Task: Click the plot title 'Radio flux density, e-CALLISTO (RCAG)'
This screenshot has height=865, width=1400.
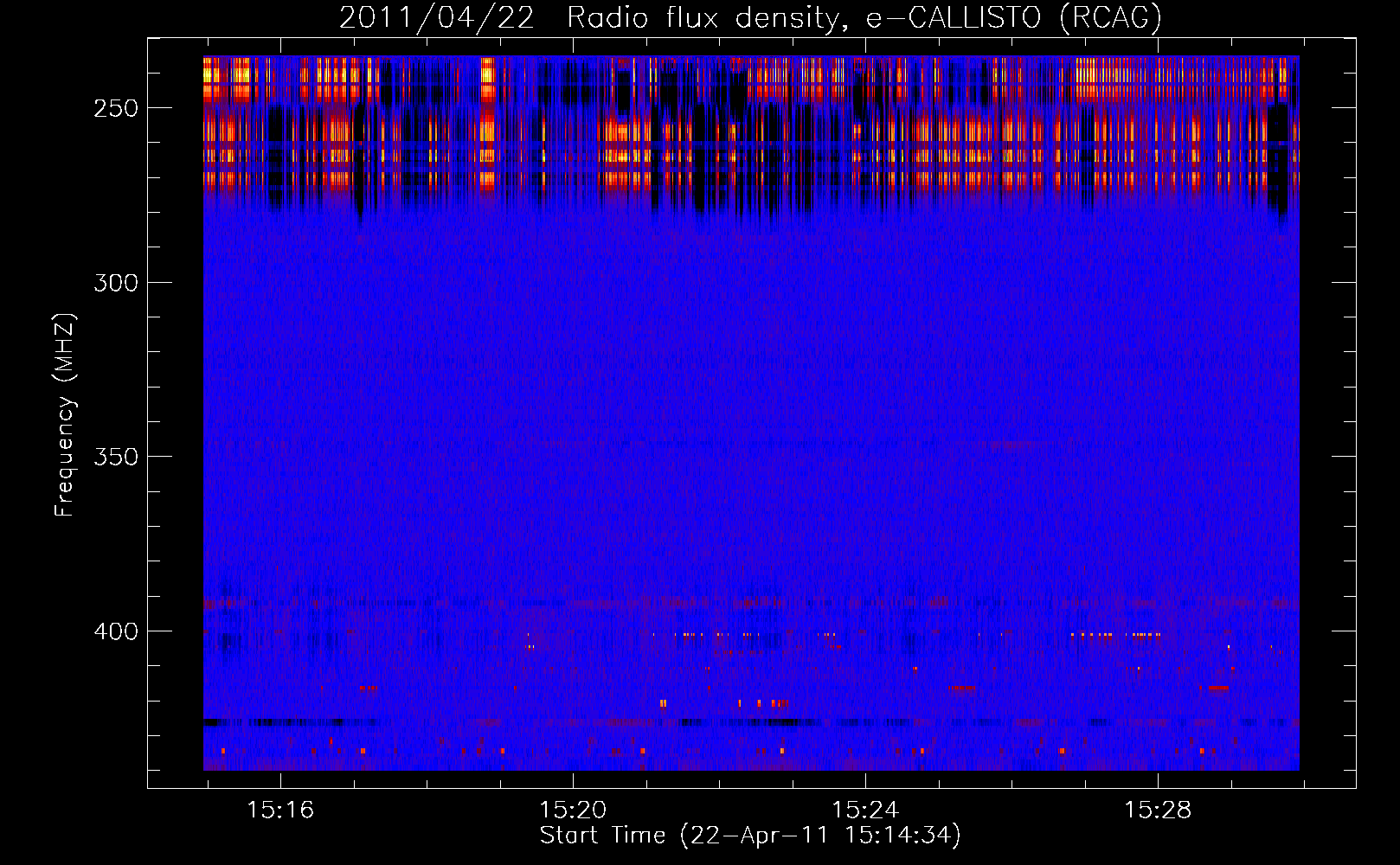Action: click(864, 18)
